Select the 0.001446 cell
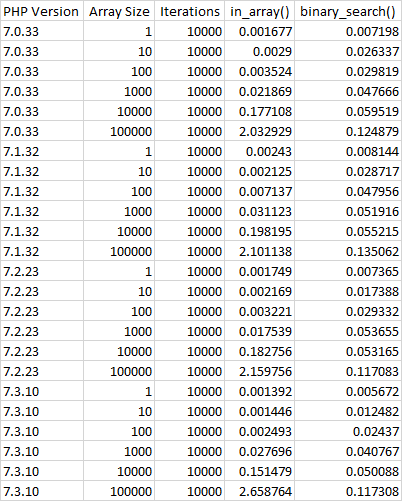Screen dimensions: 402x501 (260, 411)
